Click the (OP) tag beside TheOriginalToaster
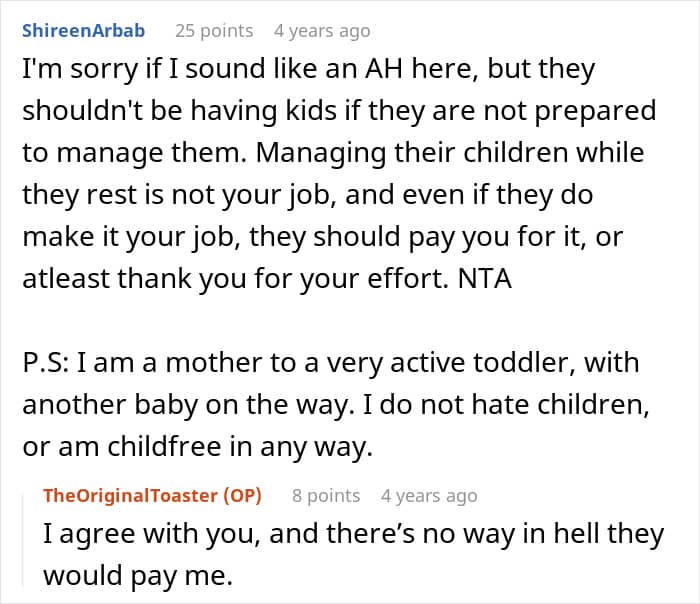Image resolution: width=700 pixels, height=604 pixels. (x=242, y=496)
